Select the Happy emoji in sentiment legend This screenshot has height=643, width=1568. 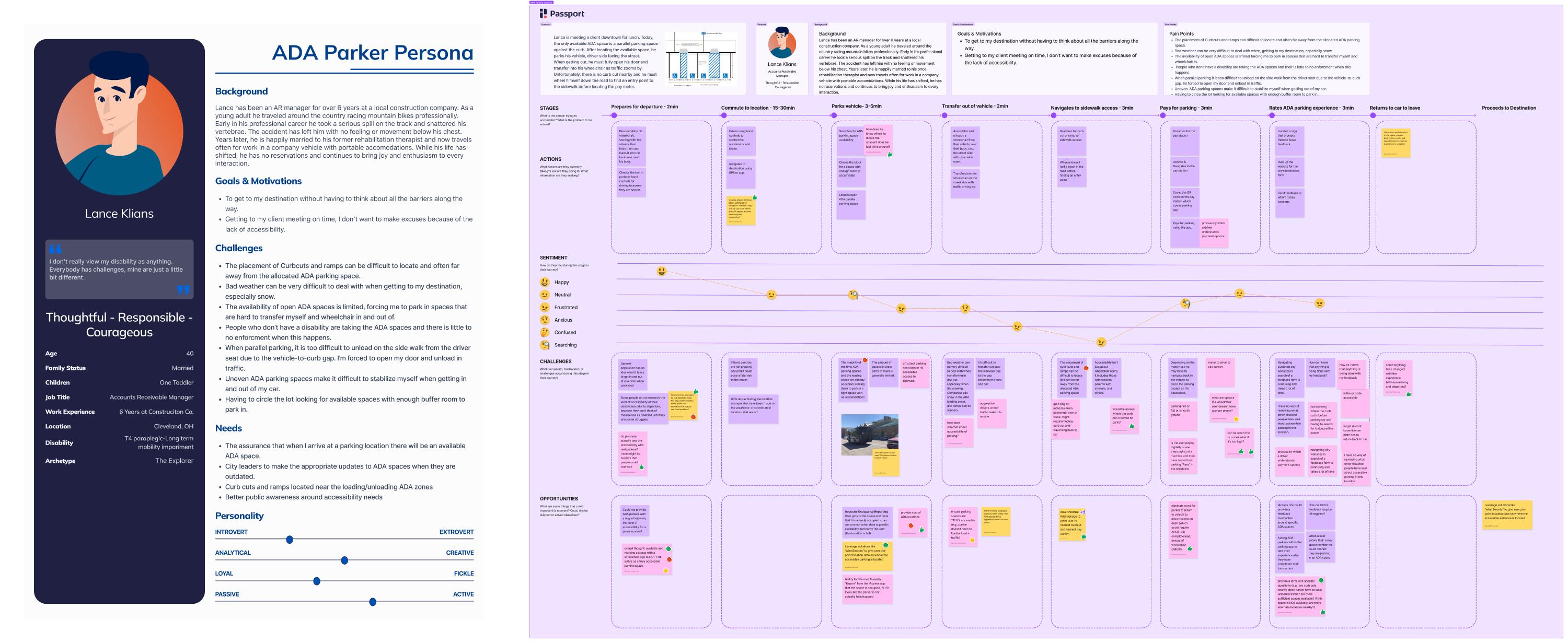[x=545, y=282]
